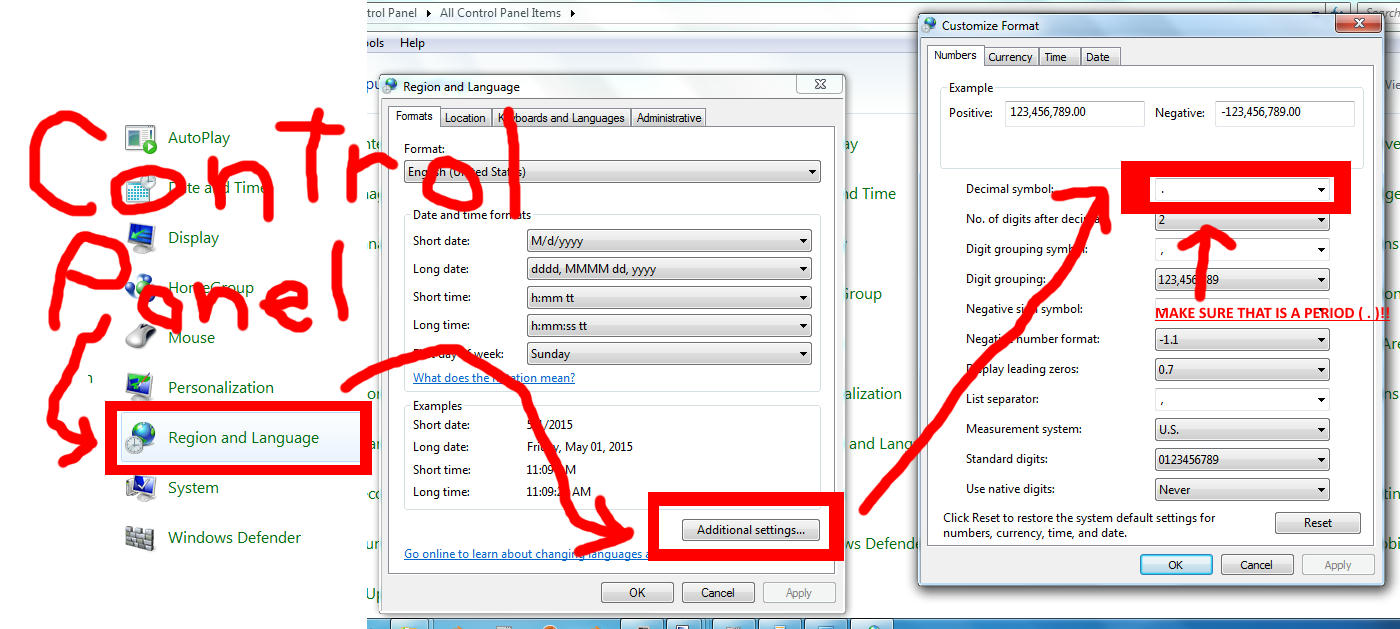Click OK in Customize Format dialog

point(1176,564)
